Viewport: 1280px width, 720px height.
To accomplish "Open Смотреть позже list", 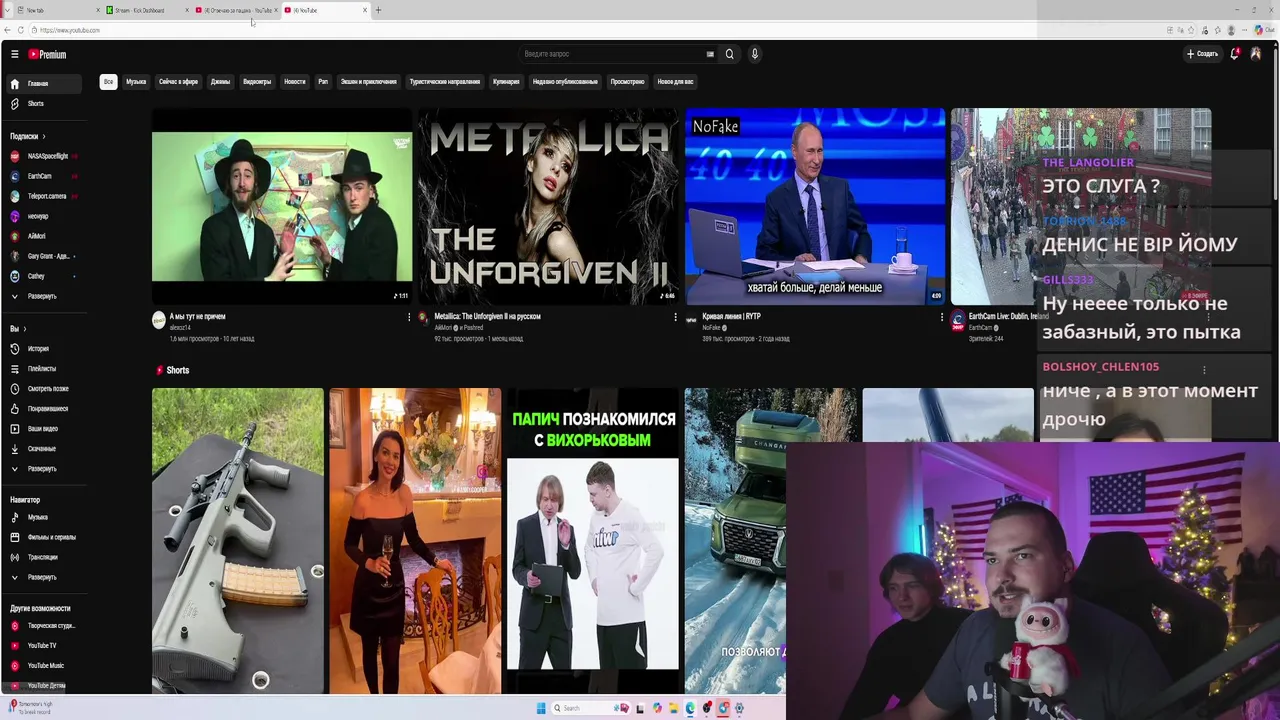I will (48, 389).
